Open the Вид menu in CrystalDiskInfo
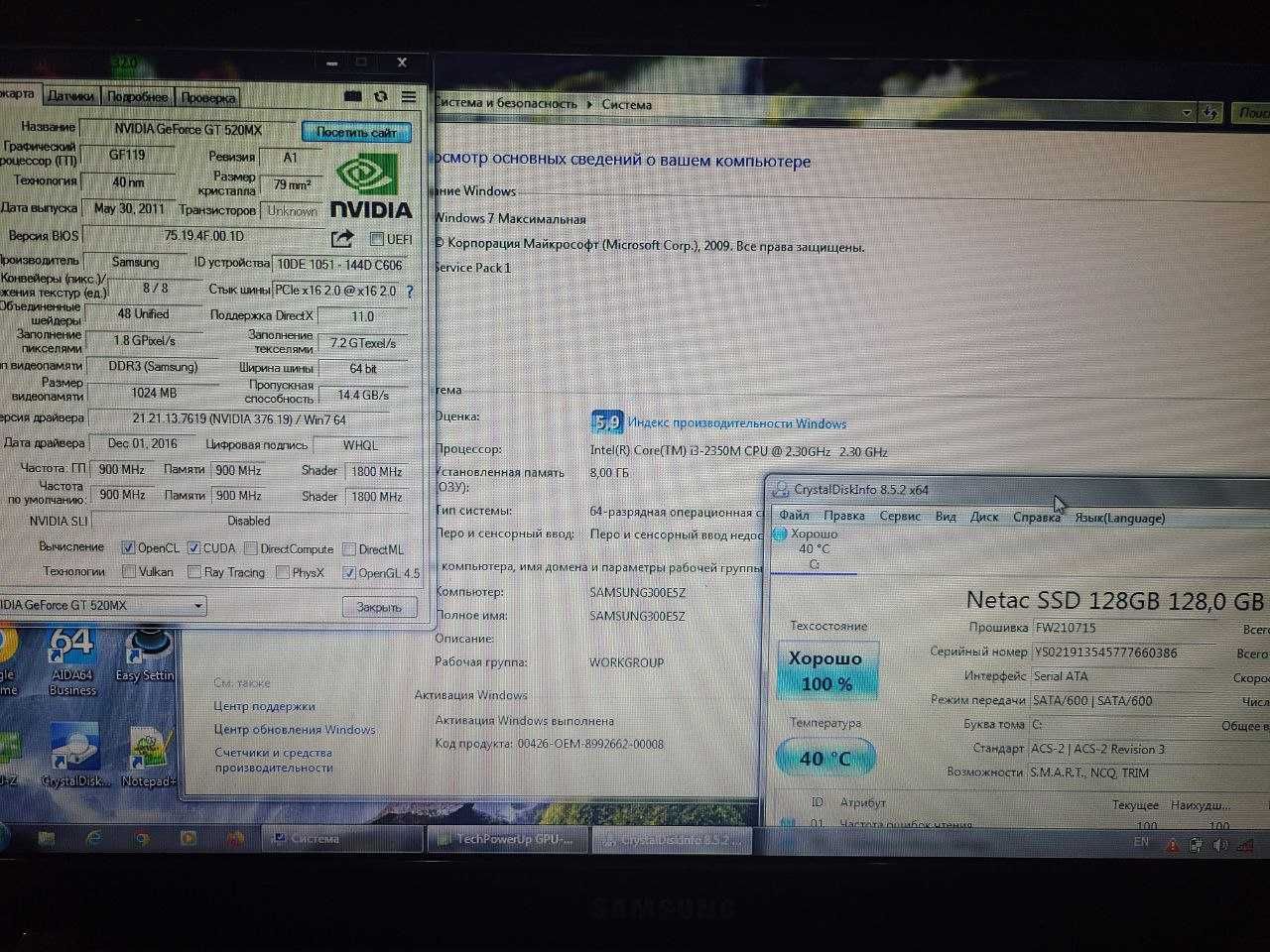The width and height of the screenshot is (1270, 952). [x=946, y=517]
